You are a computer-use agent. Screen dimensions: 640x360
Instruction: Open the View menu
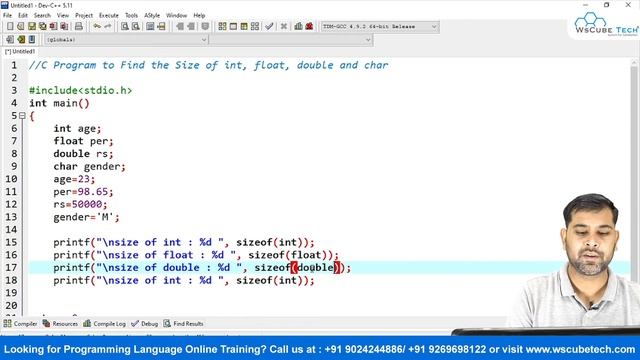pyautogui.click(x=62, y=15)
